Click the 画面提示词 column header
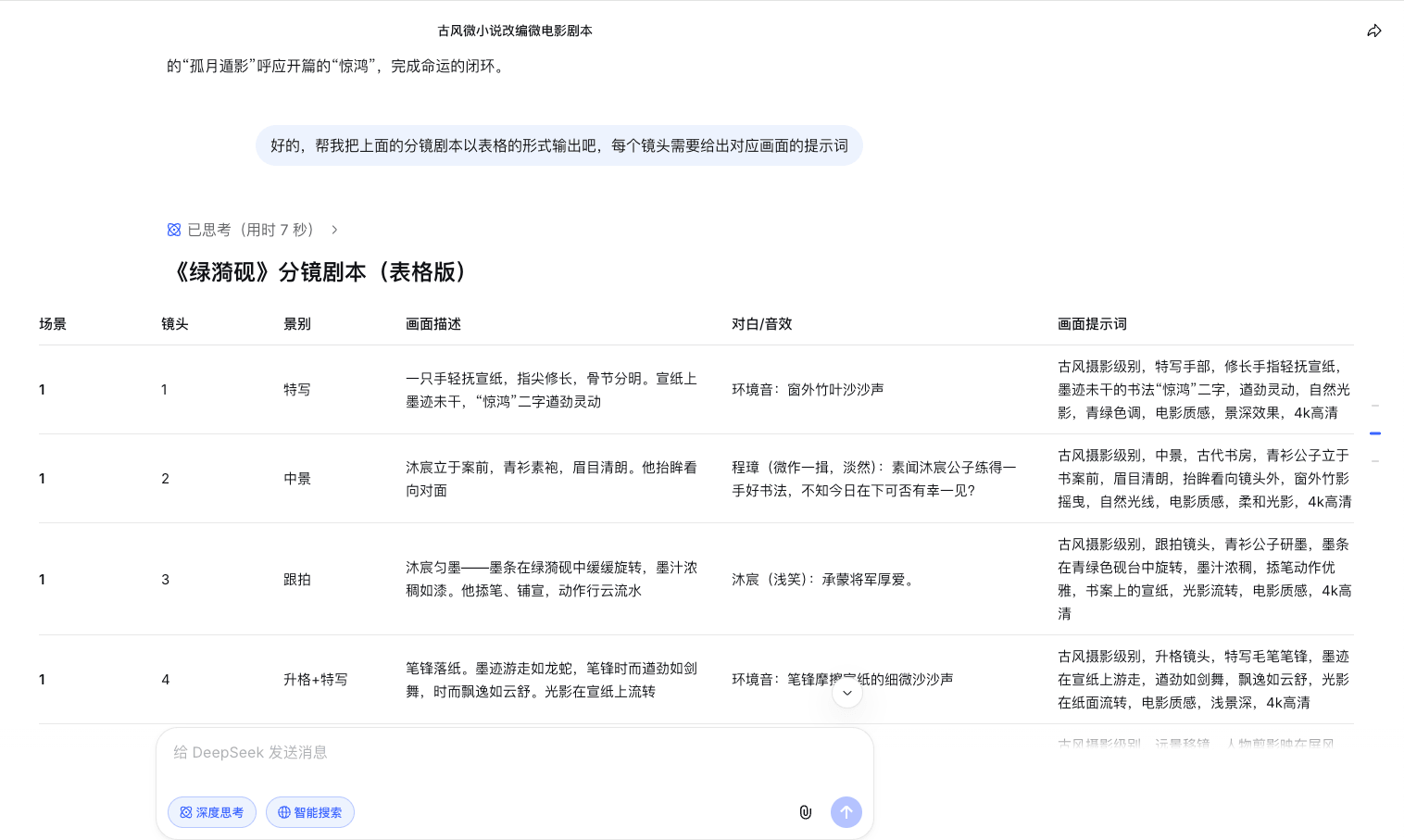The height and width of the screenshot is (840, 1404). 1092,324
